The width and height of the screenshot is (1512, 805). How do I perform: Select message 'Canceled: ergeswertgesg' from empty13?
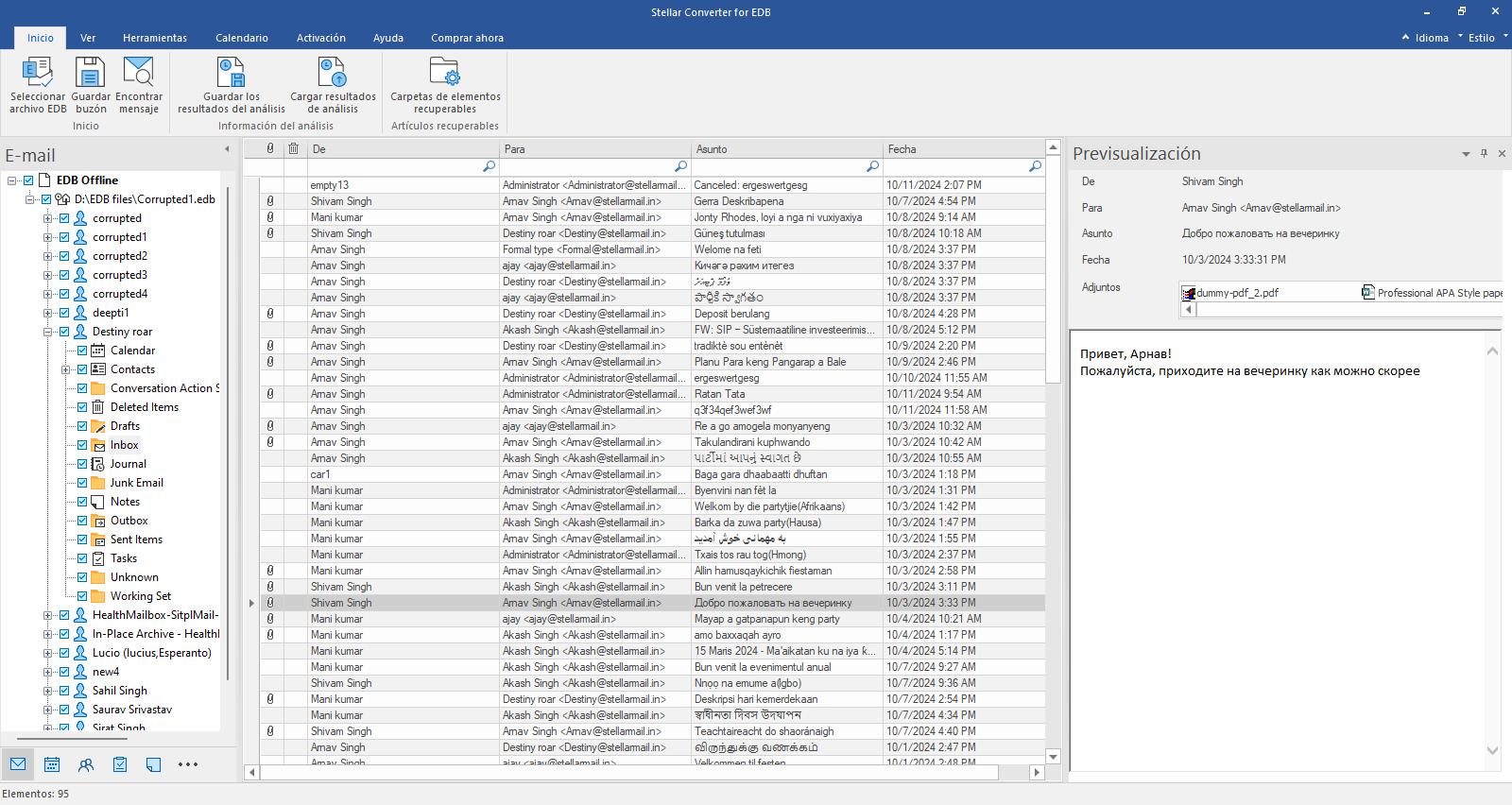click(x=652, y=185)
